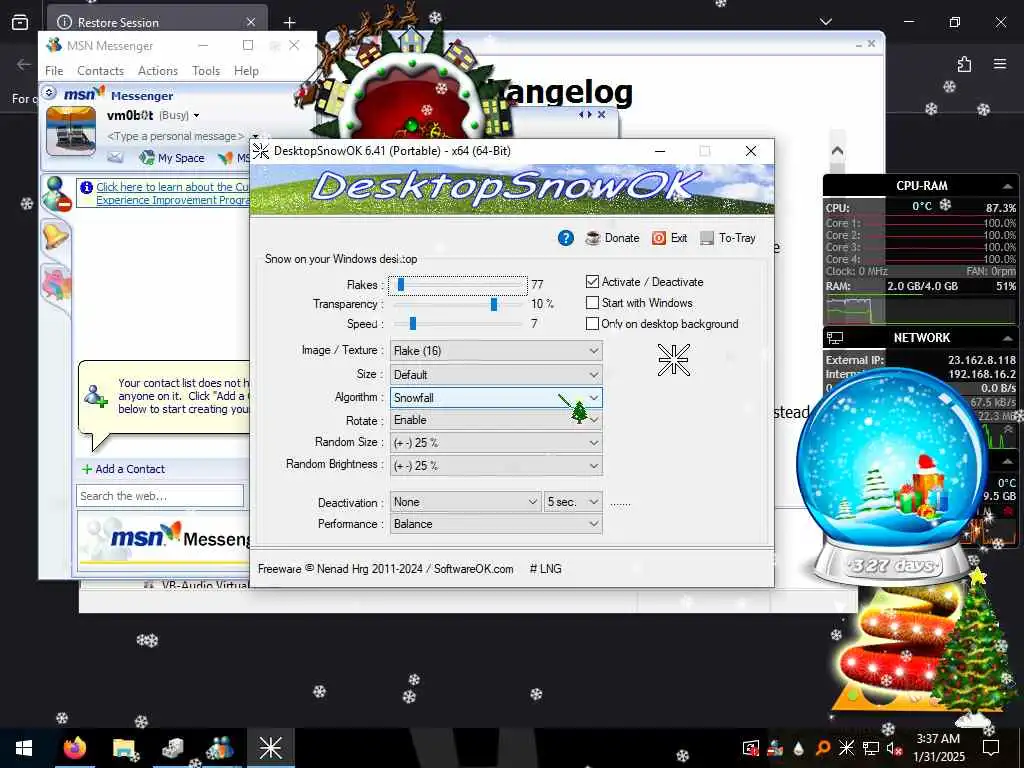Open File Explorer from the taskbar
The image size is (1024, 768).
[123, 748]
